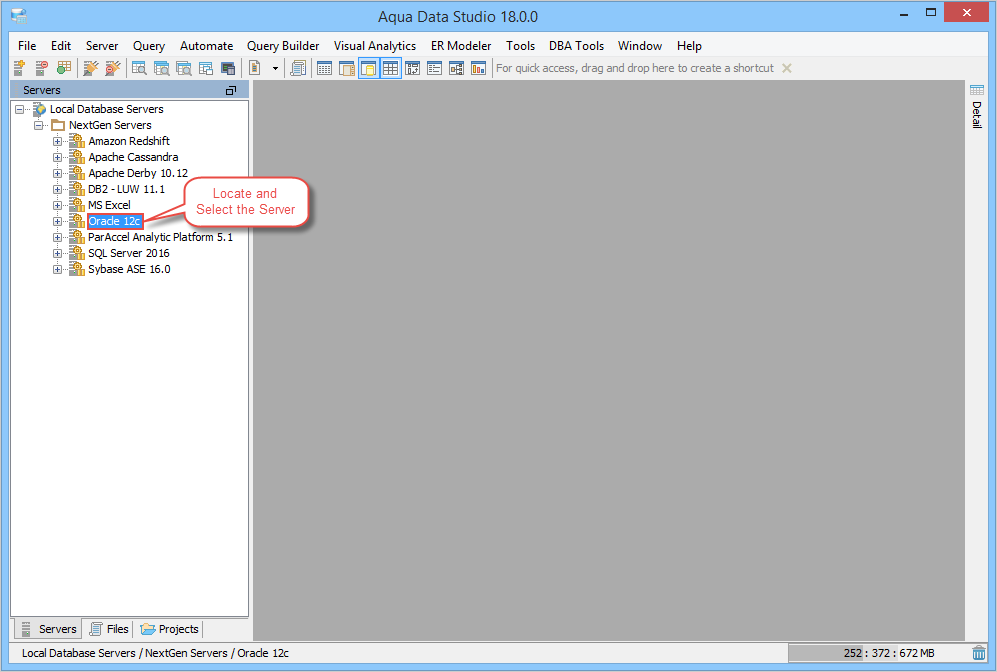Open the Automate menu

[x=206, y=46]
